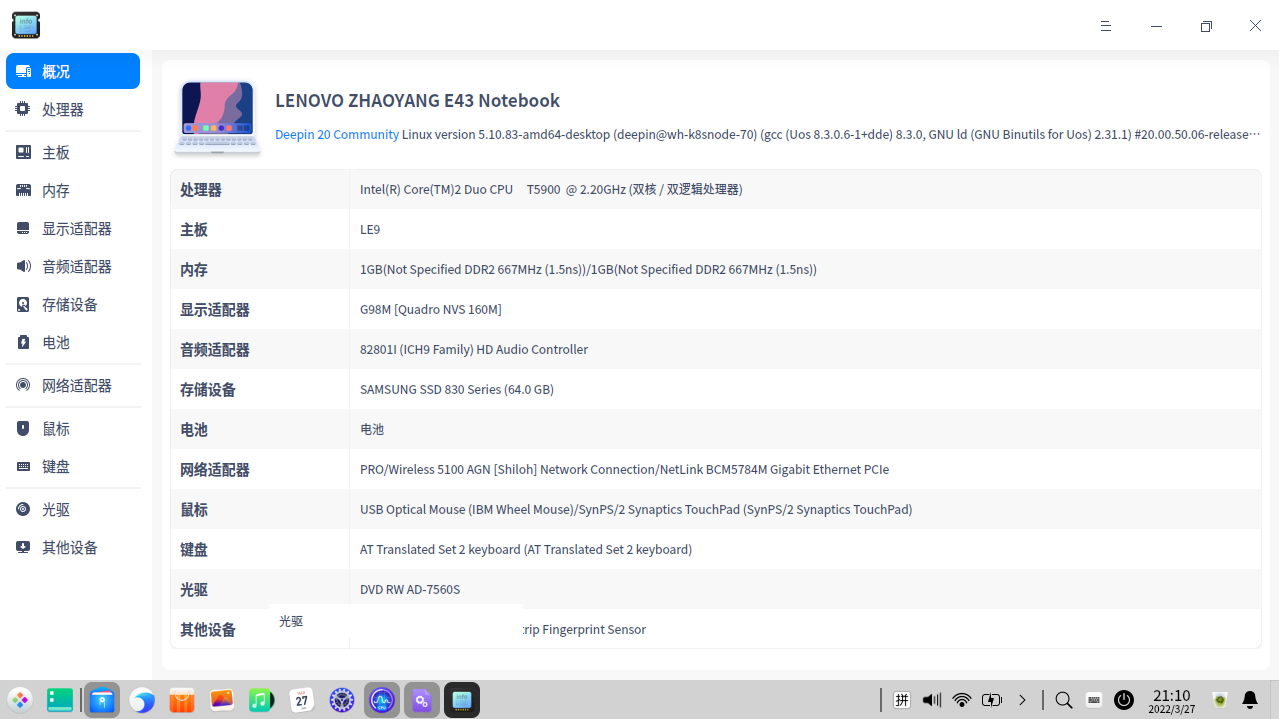Open the 主板 motherboard section
Image resolution: width=1279 pixels, height=719 pixels.
(x=73, y=152)
